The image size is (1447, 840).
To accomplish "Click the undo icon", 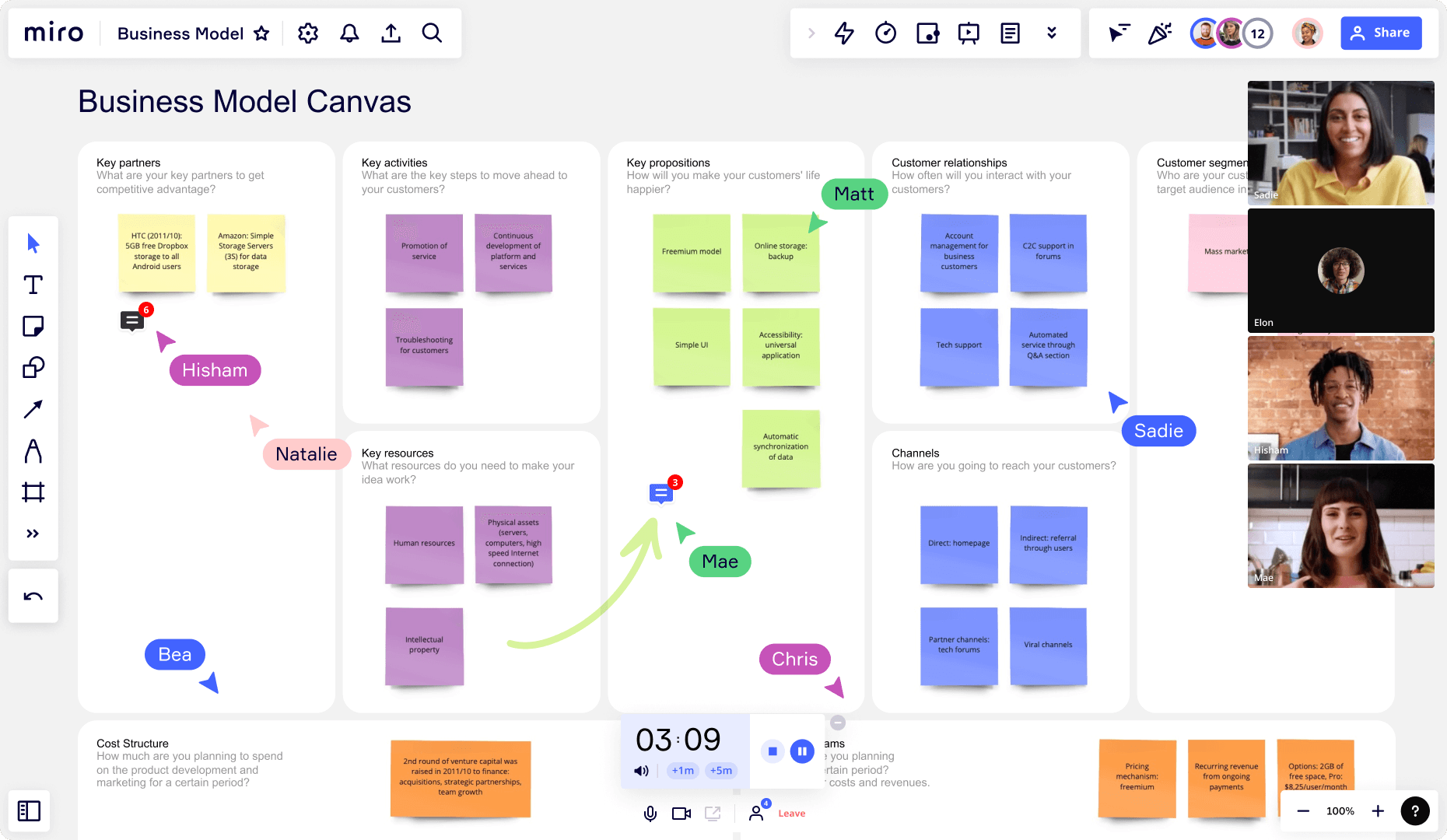I will point(33,595).
